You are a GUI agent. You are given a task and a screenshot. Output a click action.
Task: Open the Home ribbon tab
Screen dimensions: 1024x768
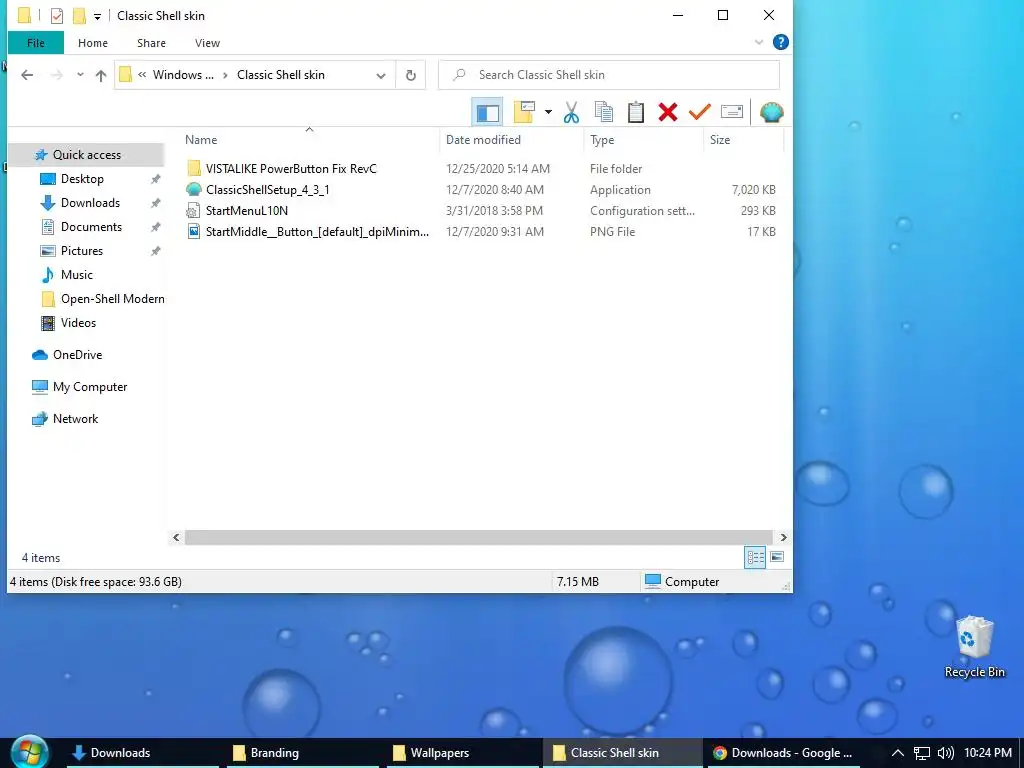pyautogui.click(x=93, y=43)
